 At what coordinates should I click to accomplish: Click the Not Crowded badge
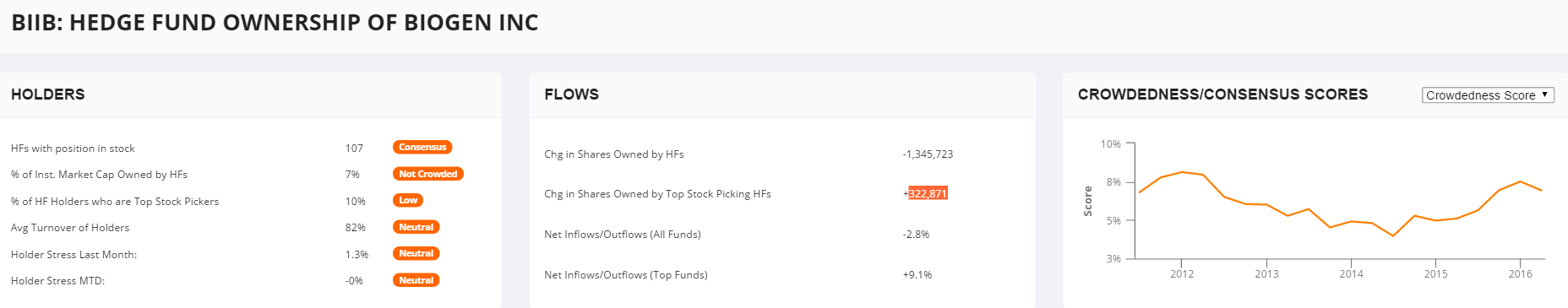pos(427,174)
